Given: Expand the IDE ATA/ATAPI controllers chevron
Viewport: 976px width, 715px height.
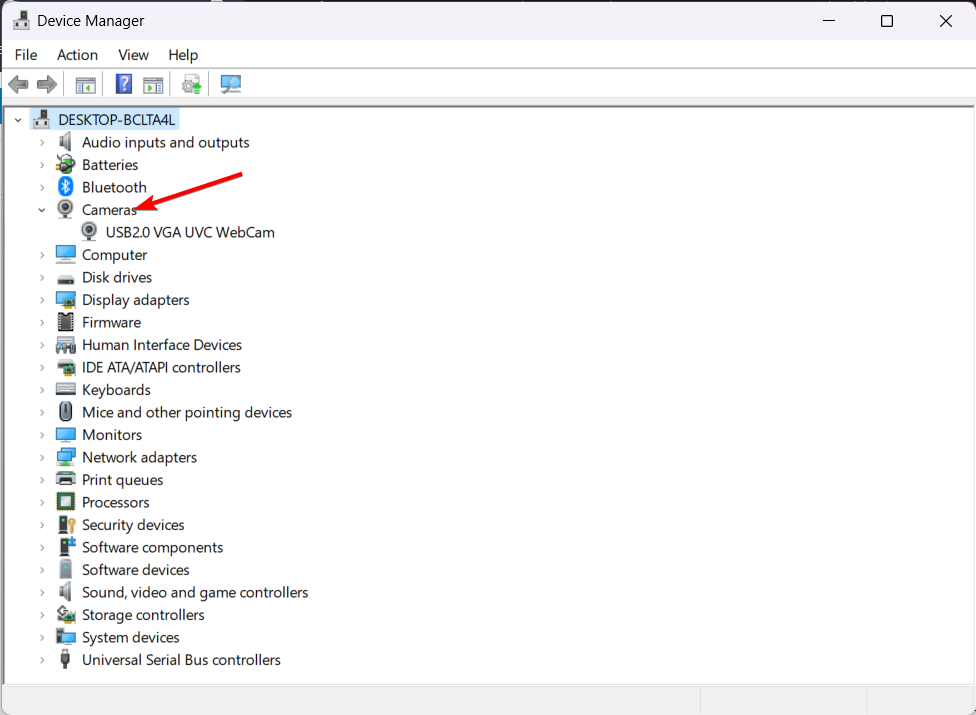Looking at the screenshot, I should 42,368.
